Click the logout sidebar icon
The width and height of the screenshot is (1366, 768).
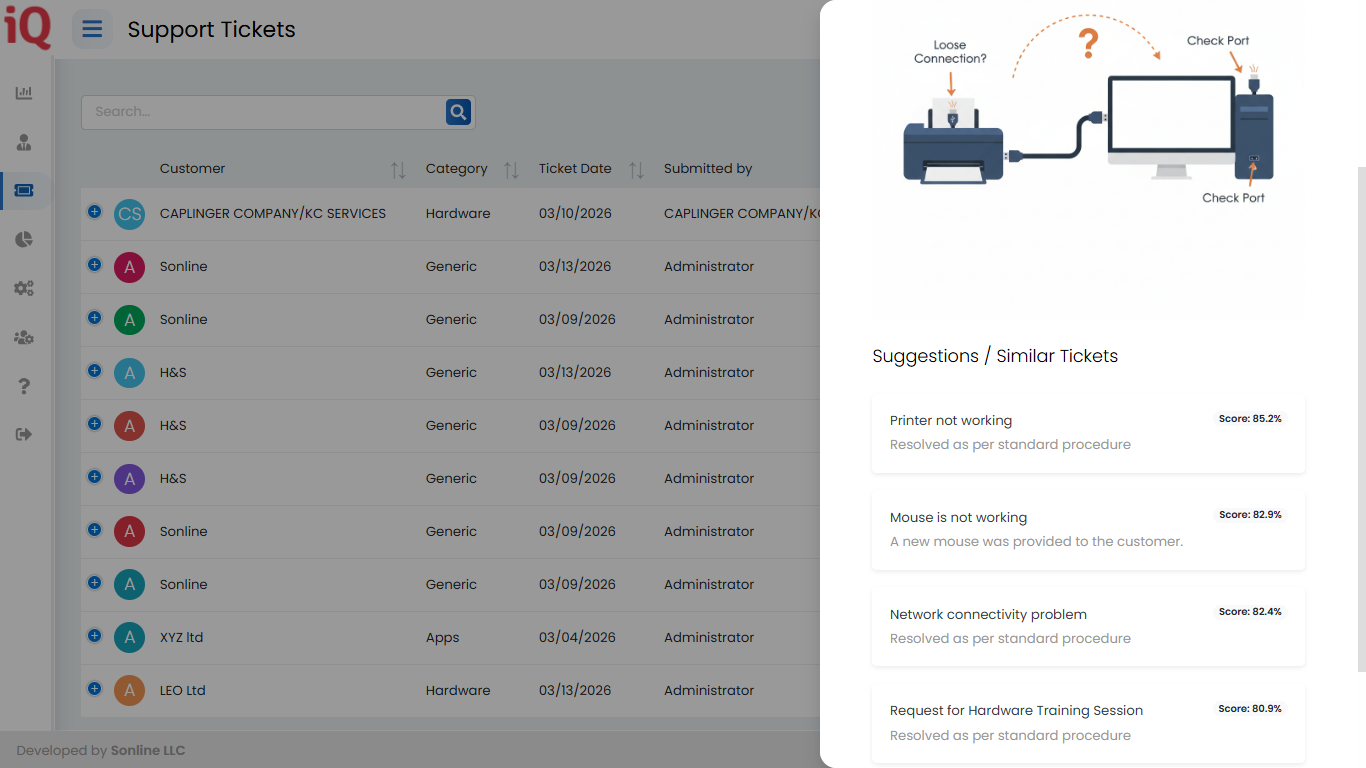coord(24,434)
